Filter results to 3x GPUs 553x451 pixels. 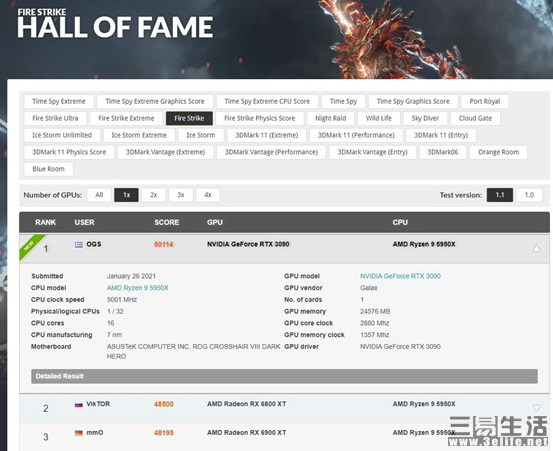click(x=181, y=195)
